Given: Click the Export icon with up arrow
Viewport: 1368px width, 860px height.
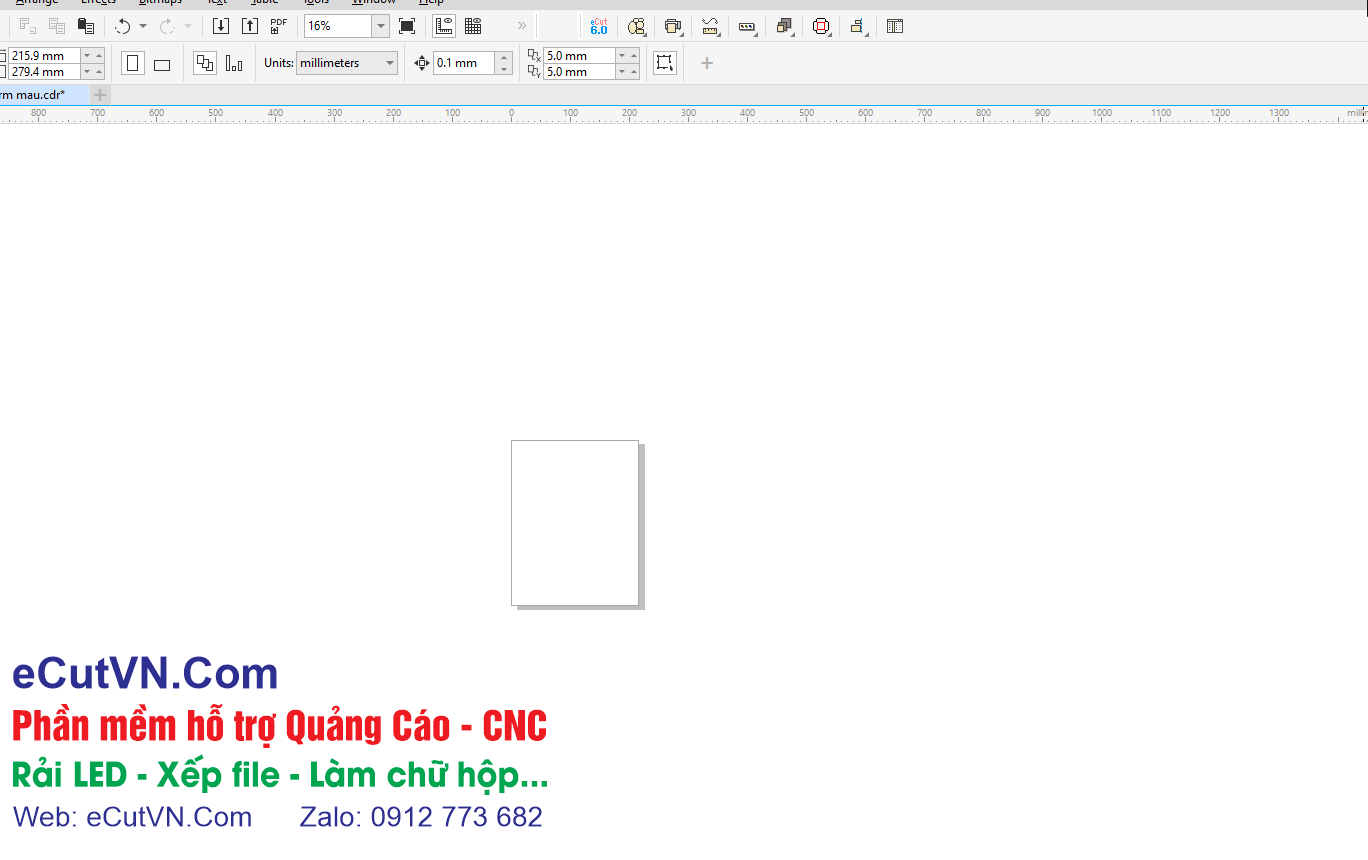Looking at the screenshot, I should (x=250, y=26).
